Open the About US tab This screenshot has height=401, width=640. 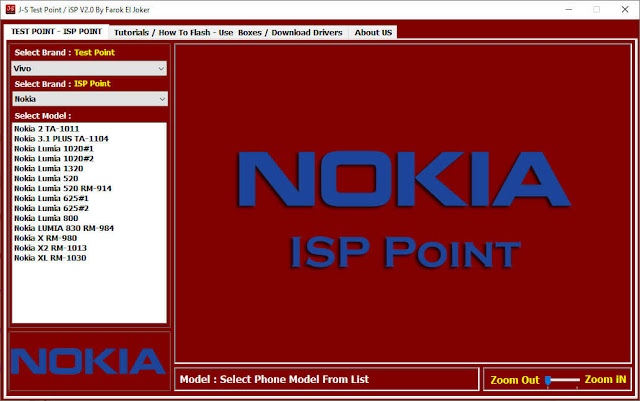click(x=373, y=33)
